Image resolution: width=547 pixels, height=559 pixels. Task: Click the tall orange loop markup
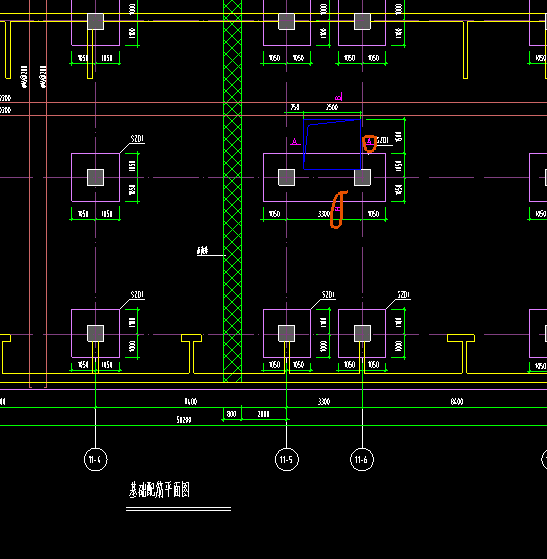tap(338, 209)
